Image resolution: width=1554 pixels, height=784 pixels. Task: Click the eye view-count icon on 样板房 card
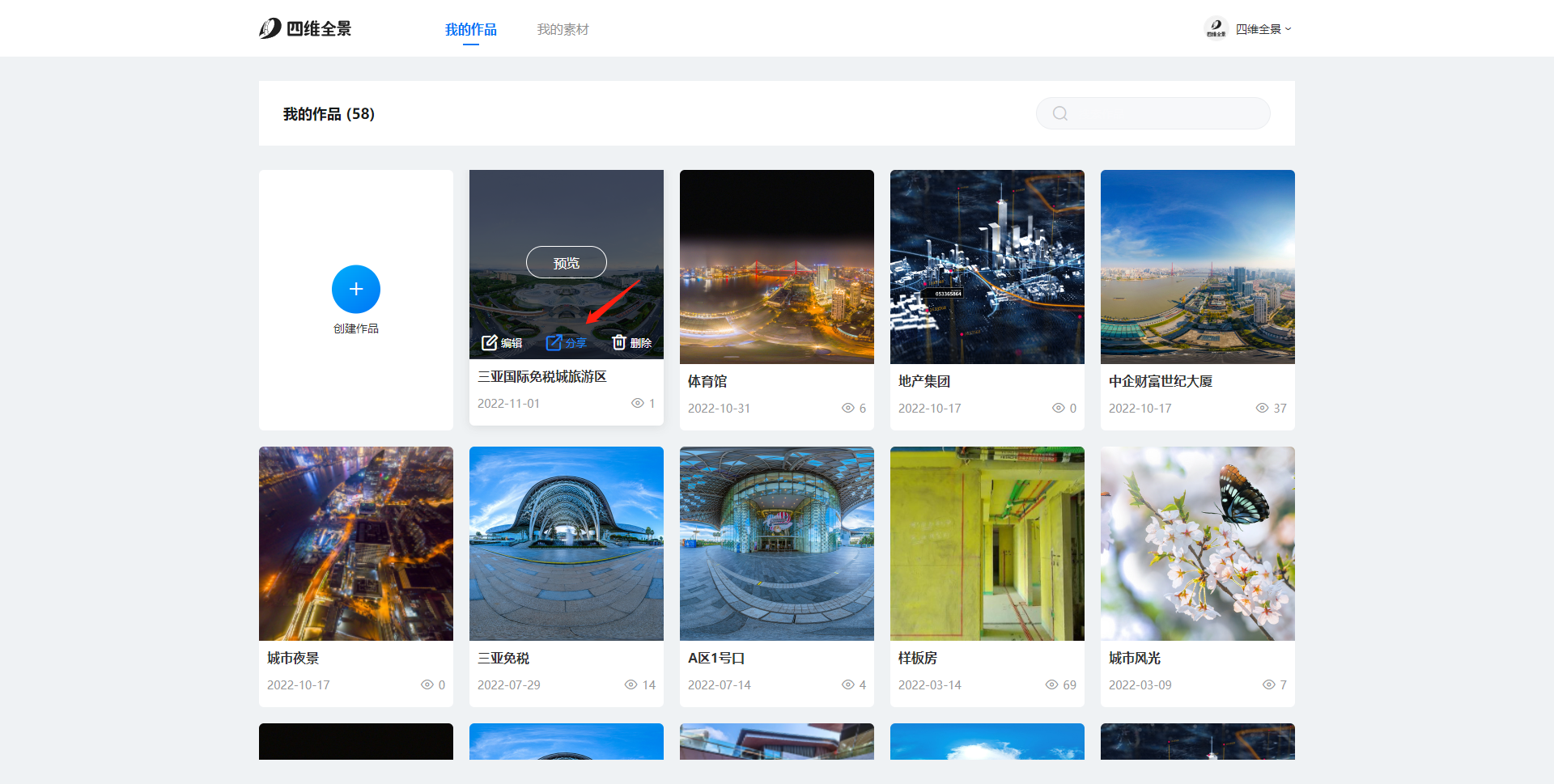tap(1051, 684)
